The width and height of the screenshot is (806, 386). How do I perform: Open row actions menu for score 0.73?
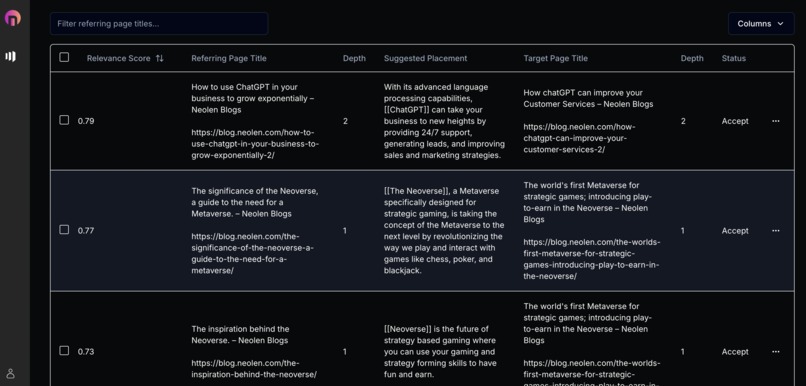776,352
